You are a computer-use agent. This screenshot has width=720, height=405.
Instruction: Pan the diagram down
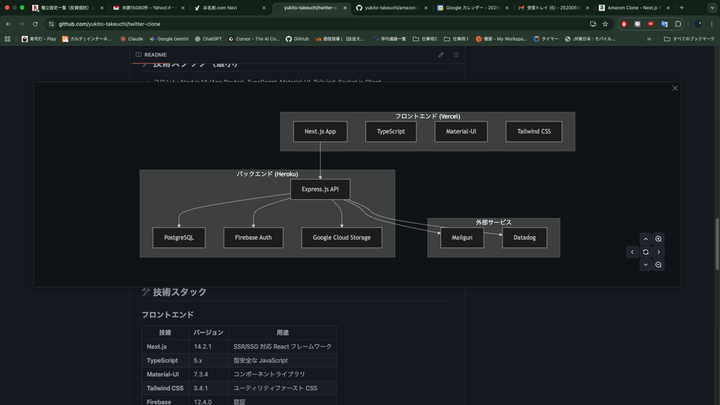tap(646, 265)
